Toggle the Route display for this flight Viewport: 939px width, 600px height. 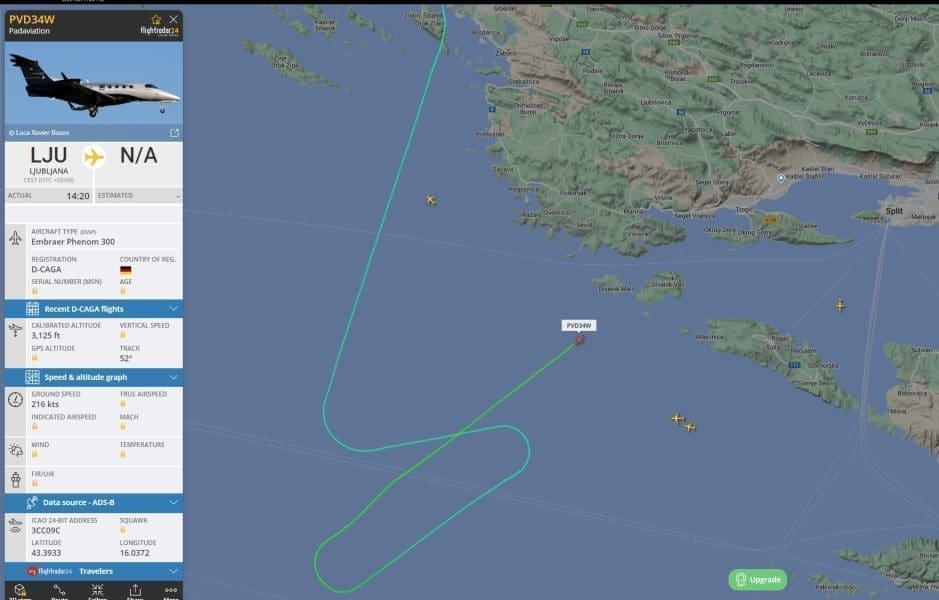(59, 592)
